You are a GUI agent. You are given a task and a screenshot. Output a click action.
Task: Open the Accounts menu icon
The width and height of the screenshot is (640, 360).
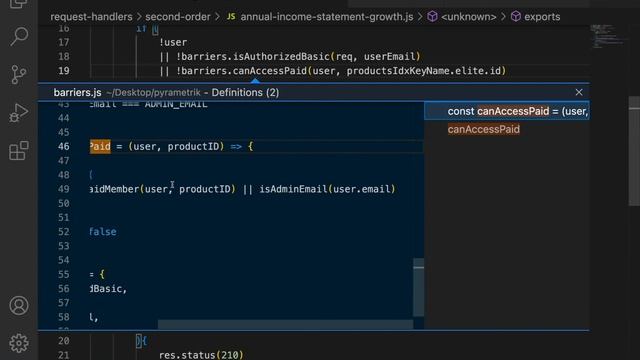pyautogui.click(x=19, y=305)
